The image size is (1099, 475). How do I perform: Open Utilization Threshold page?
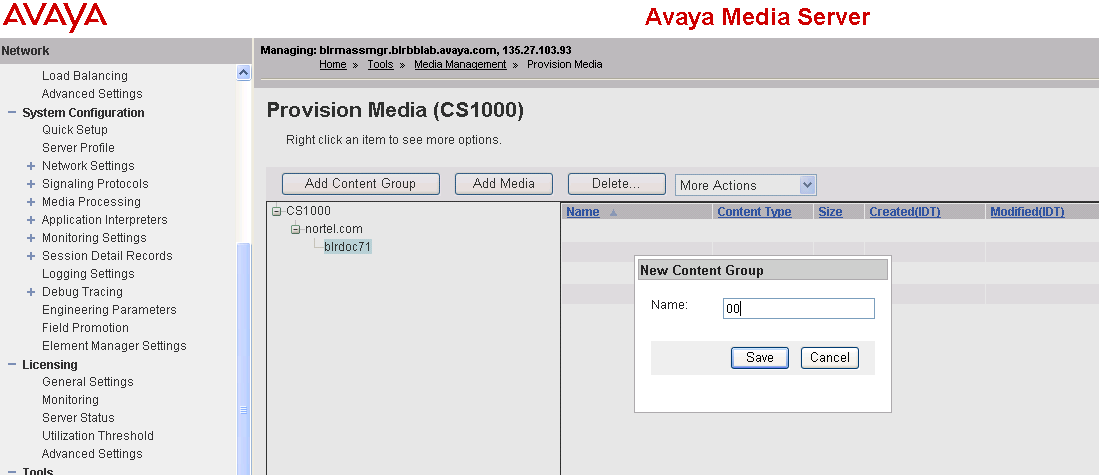coord(97,436)
